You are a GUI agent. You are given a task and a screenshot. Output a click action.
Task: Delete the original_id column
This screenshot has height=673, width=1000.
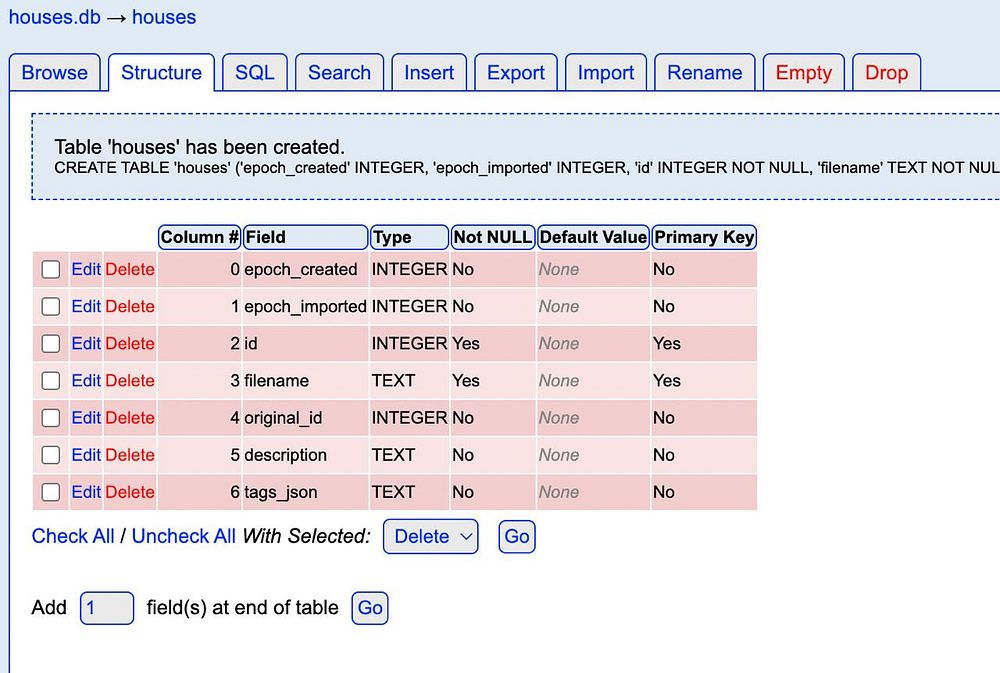tap(130, 418)
